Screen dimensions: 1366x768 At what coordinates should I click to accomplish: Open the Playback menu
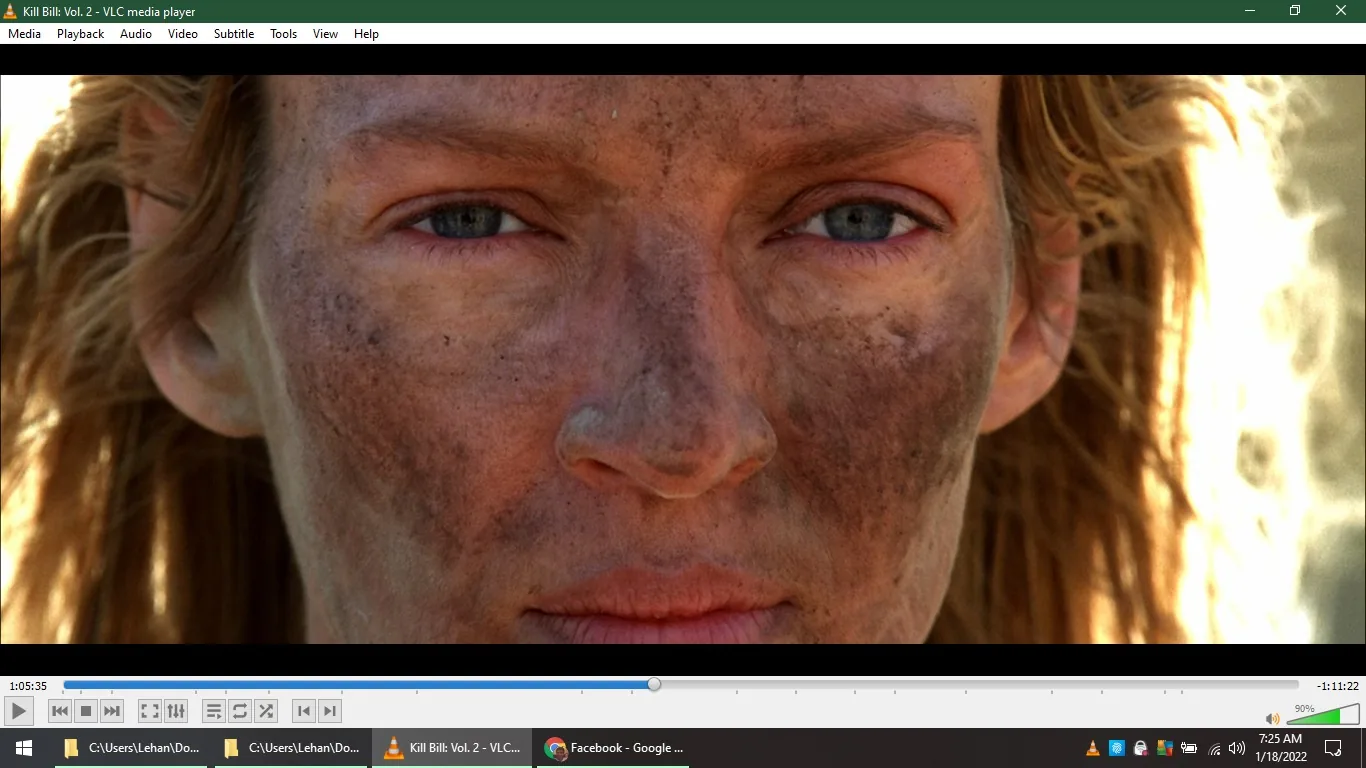tap(80, 33)
